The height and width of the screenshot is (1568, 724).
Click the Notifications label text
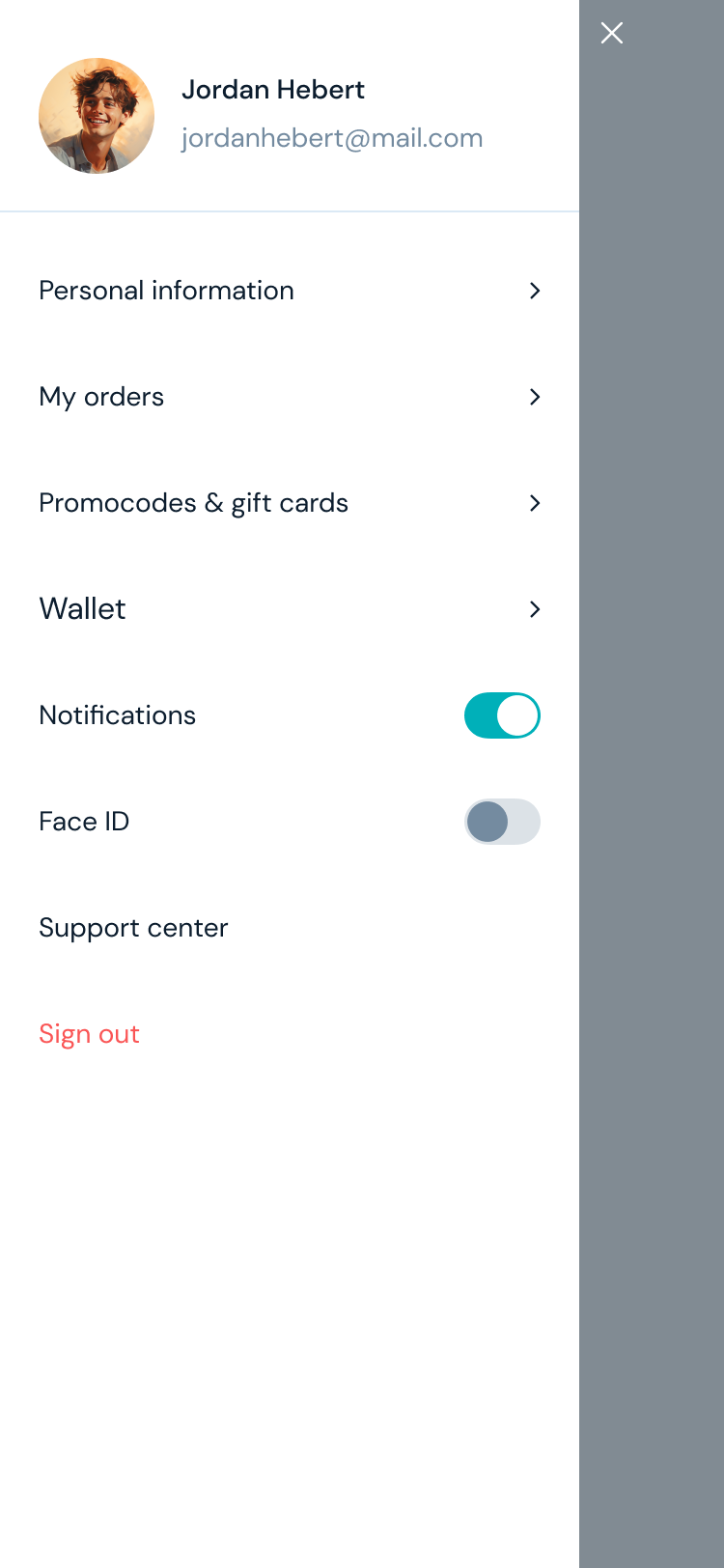click(117, 715)
